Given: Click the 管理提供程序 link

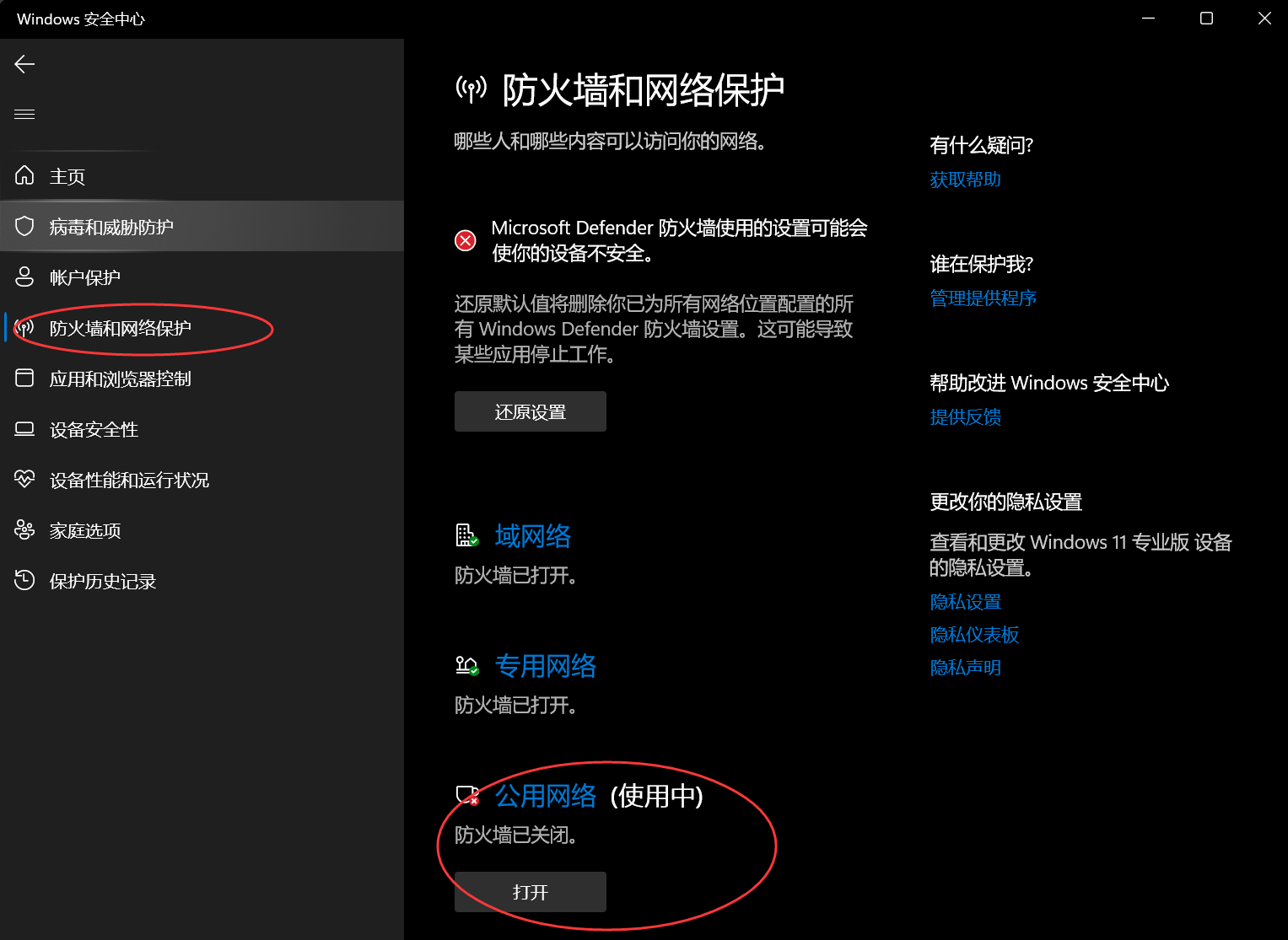Looking at the screenshot, I should coord(983,298).
